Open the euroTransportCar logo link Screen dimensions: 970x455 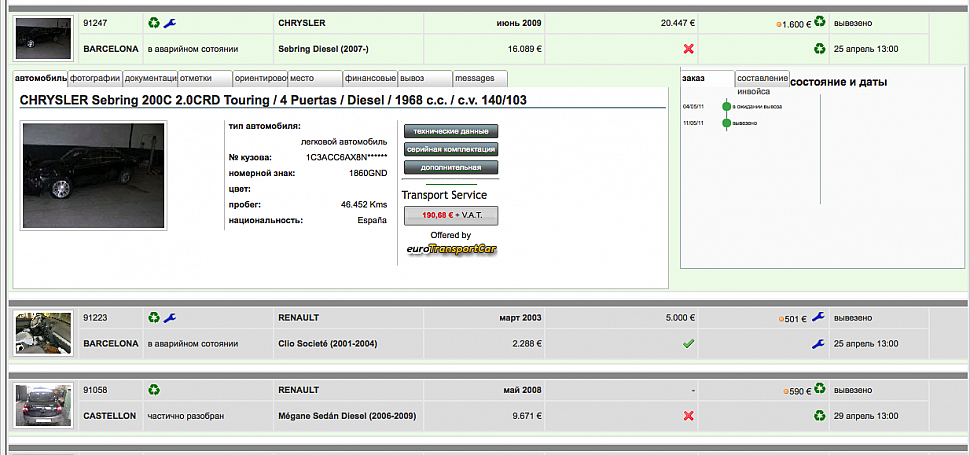451,249
